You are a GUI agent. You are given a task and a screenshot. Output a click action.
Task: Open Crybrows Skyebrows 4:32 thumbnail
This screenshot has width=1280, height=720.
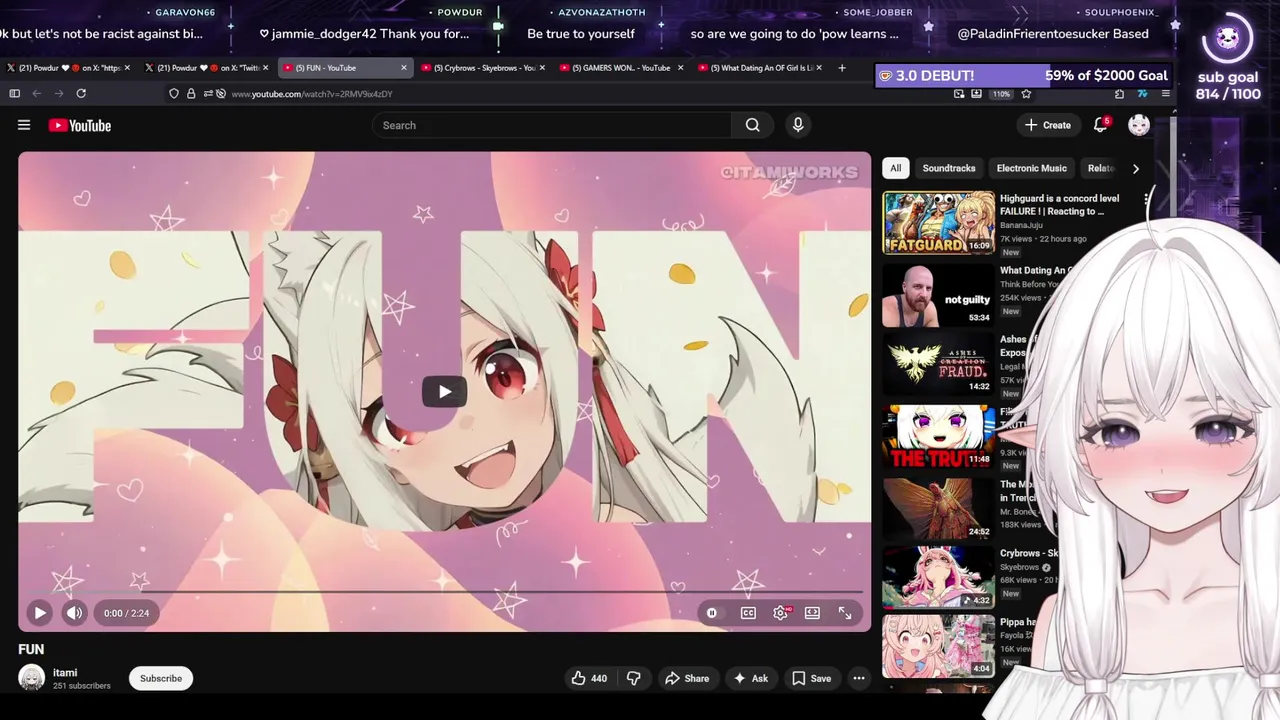click(938, 577)
